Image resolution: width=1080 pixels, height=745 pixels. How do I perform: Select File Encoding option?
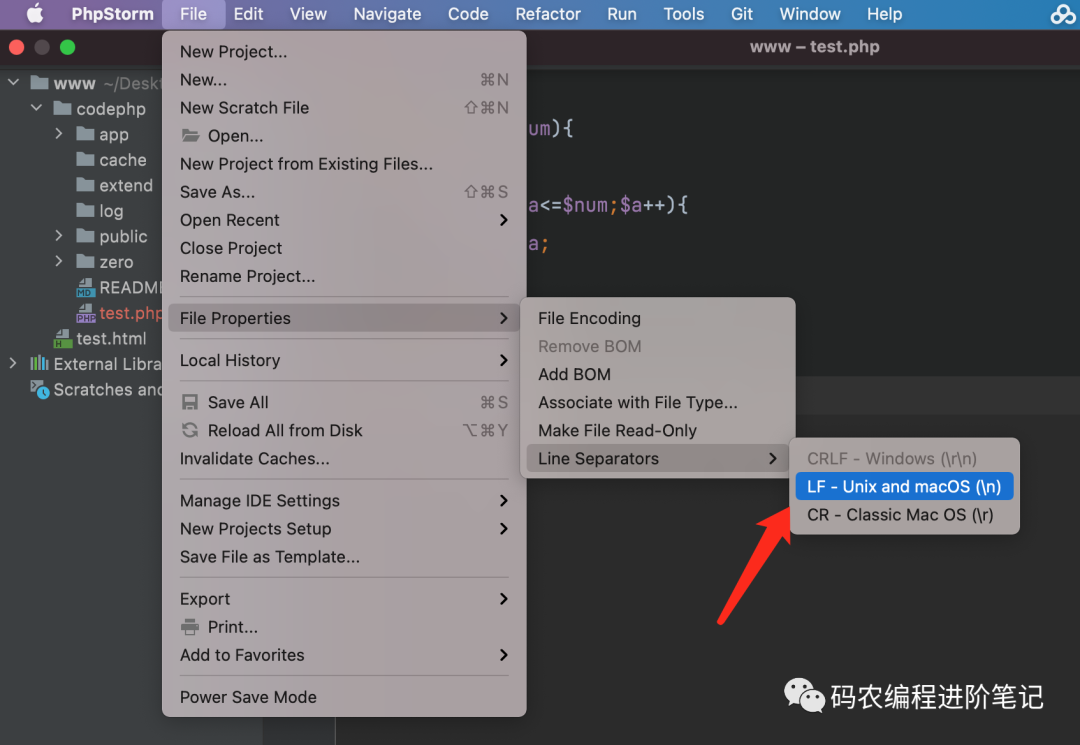pos(657,318)
